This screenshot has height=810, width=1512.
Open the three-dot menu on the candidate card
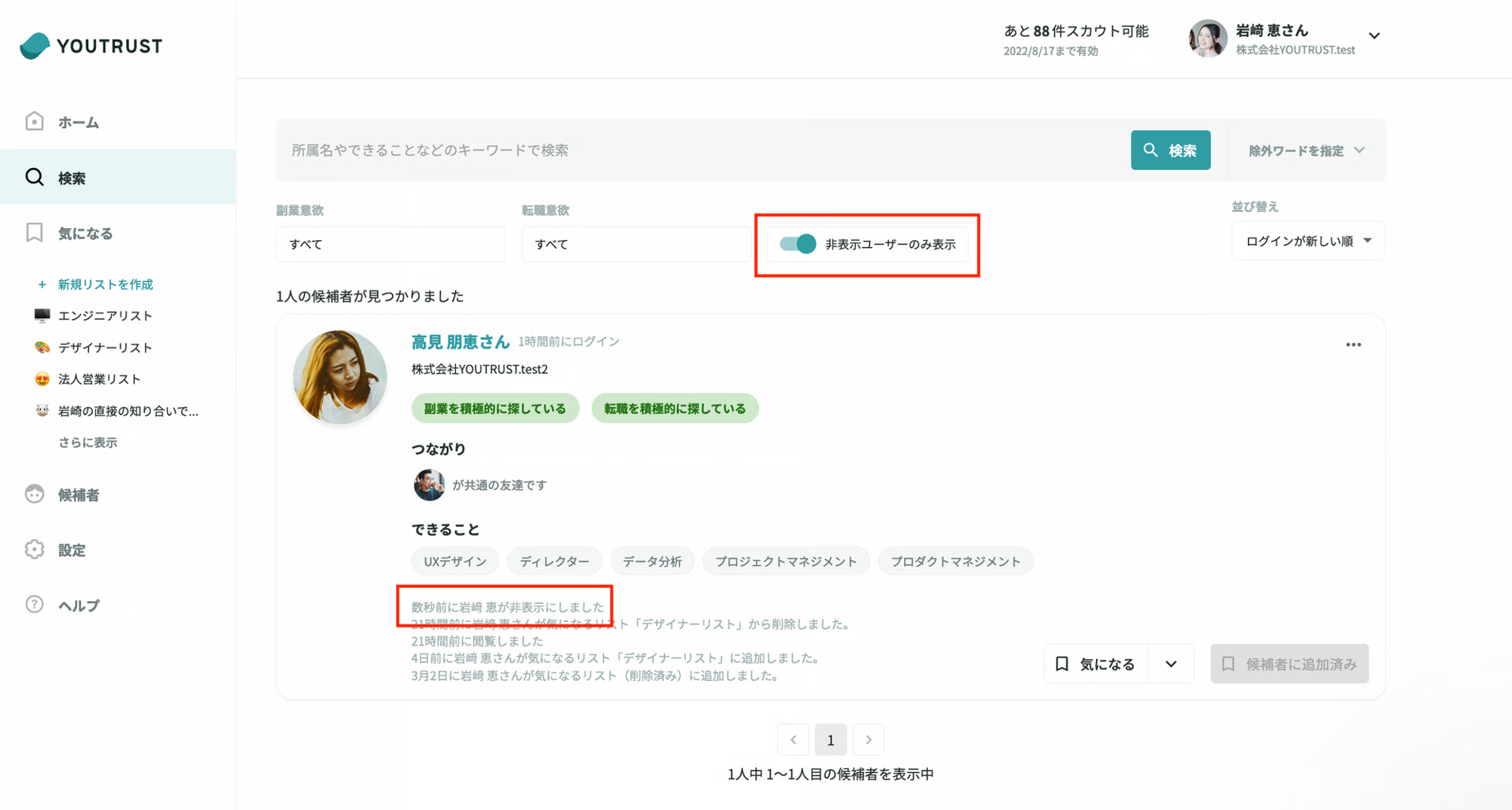point(1354,344)
